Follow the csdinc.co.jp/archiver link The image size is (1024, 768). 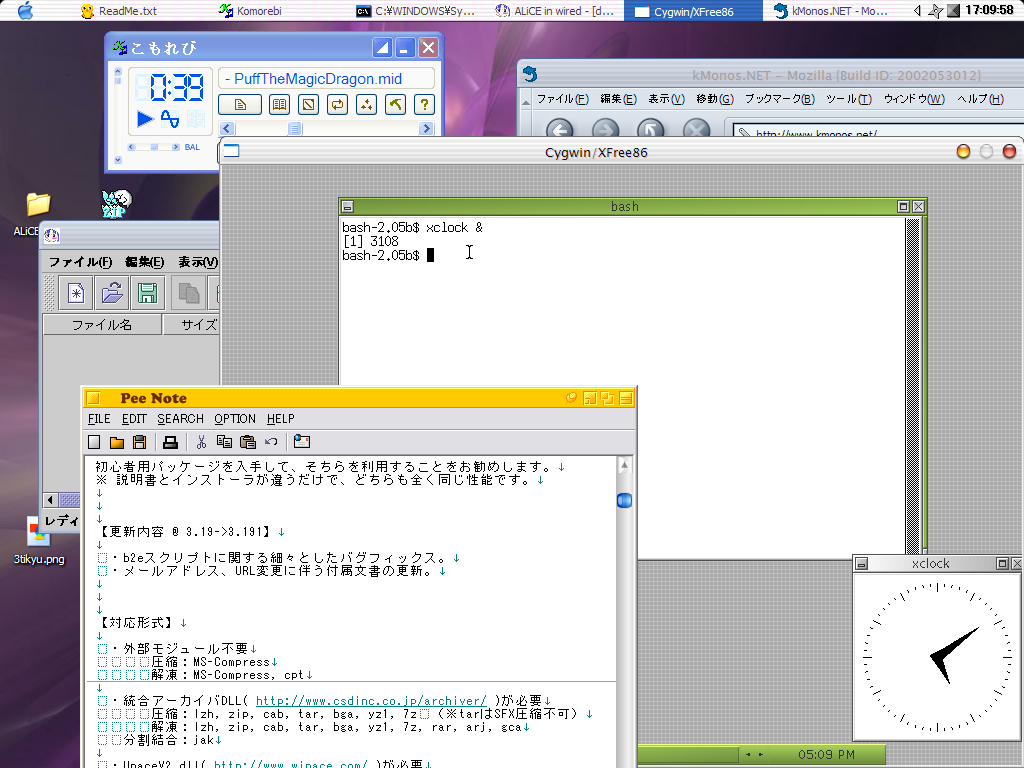coord(371,701)
